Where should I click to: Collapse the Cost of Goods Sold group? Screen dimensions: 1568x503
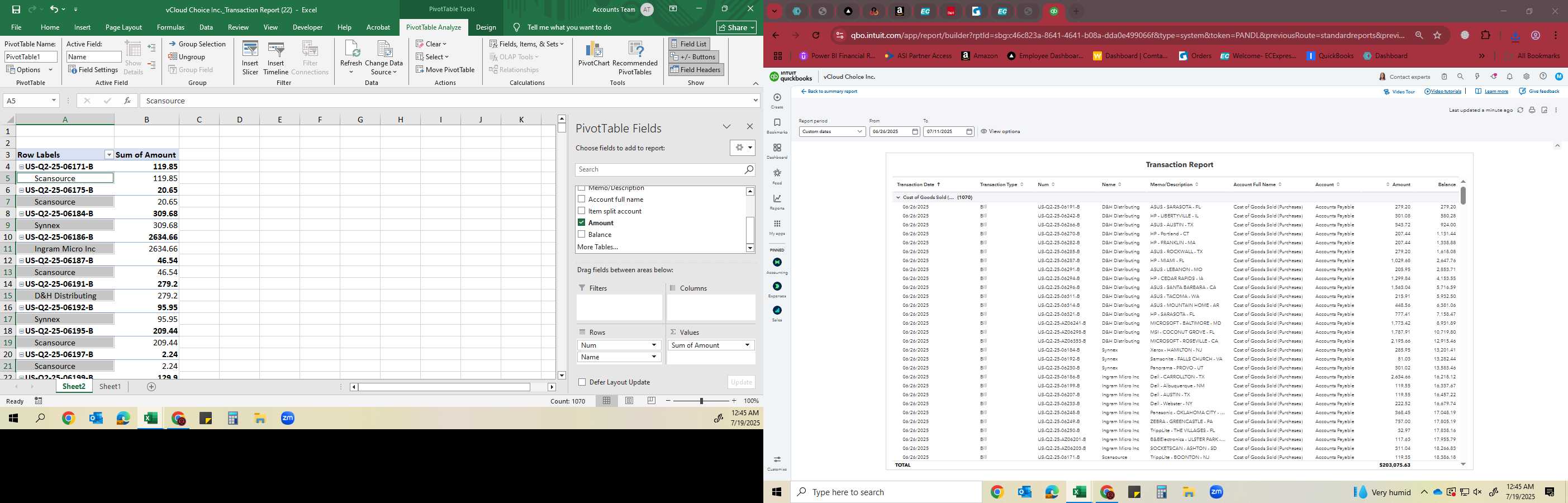[x=898, y=197]
